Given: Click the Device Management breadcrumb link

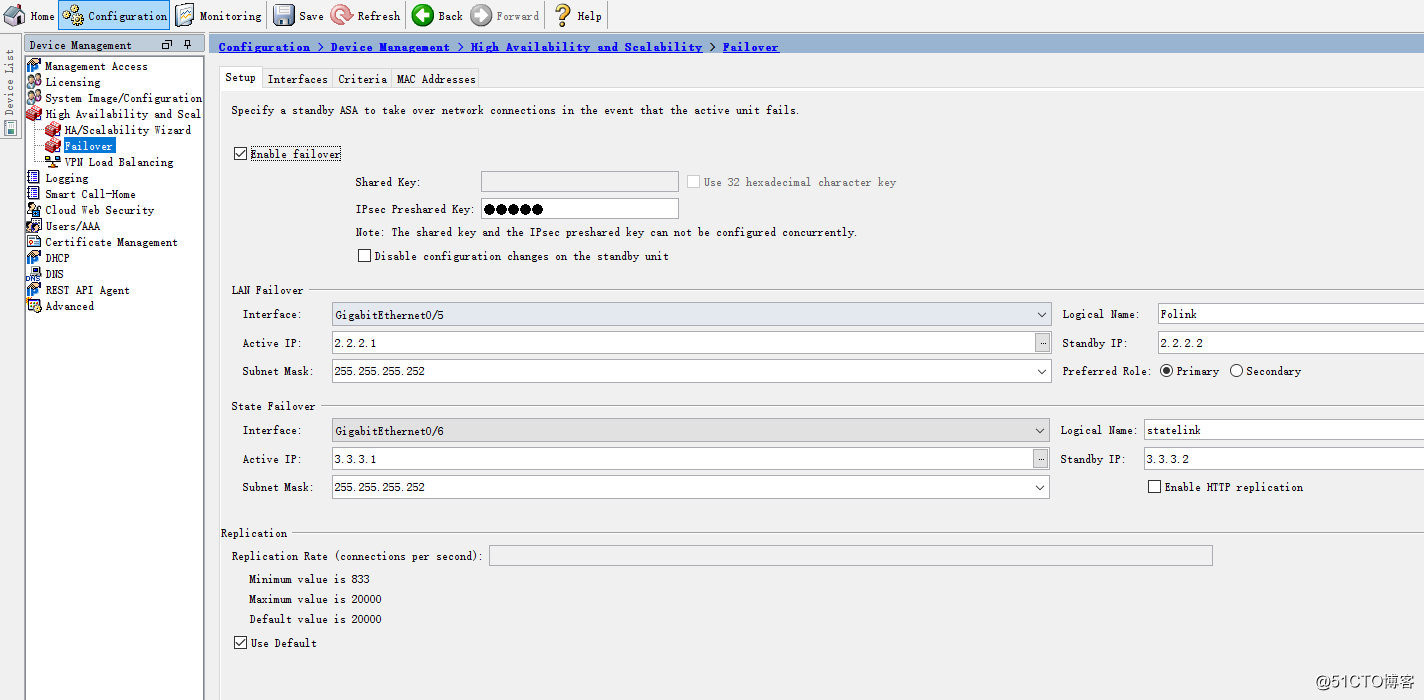Looking at the screenshot, I should click(390, 47).
